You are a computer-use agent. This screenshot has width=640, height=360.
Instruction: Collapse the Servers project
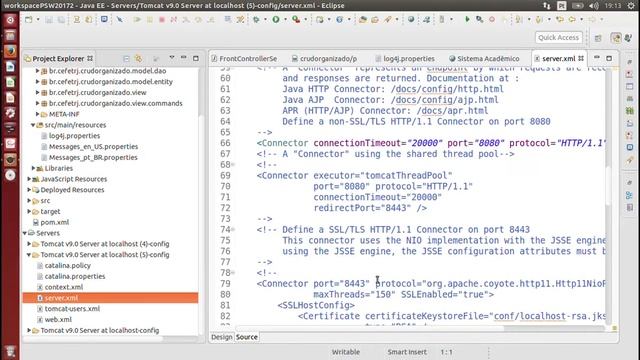25,233
